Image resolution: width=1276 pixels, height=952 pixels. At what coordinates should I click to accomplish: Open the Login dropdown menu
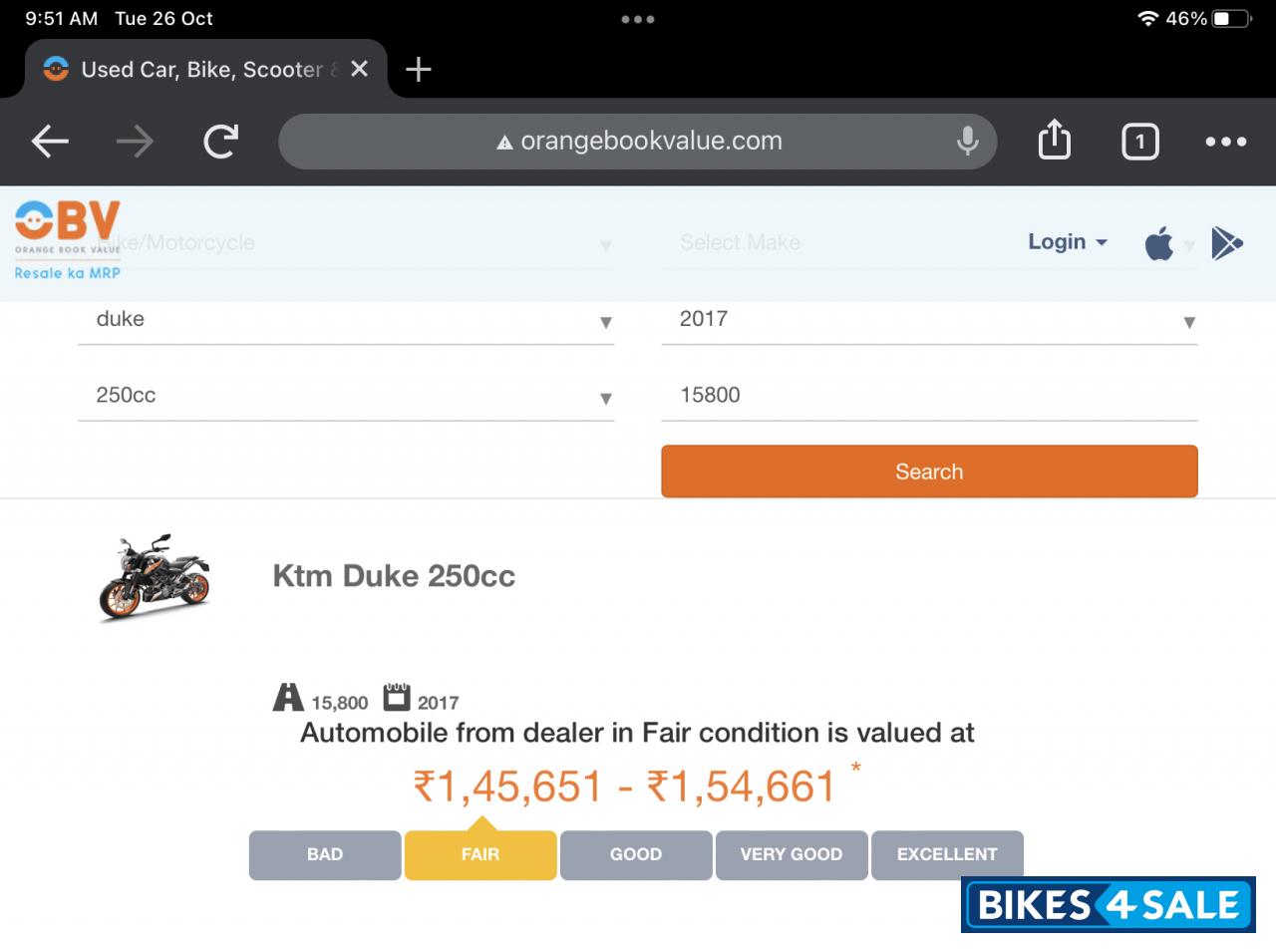point(1066,241)
